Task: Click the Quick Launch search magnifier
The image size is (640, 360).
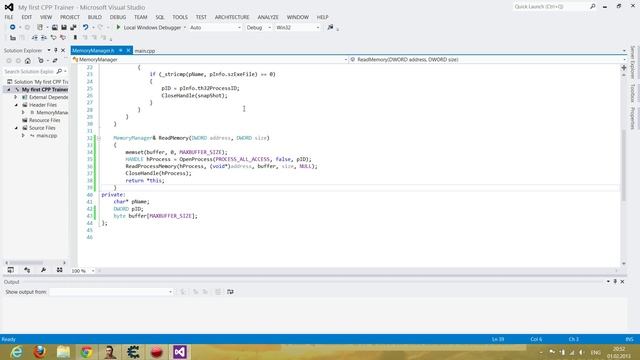Action: (592, 7)
